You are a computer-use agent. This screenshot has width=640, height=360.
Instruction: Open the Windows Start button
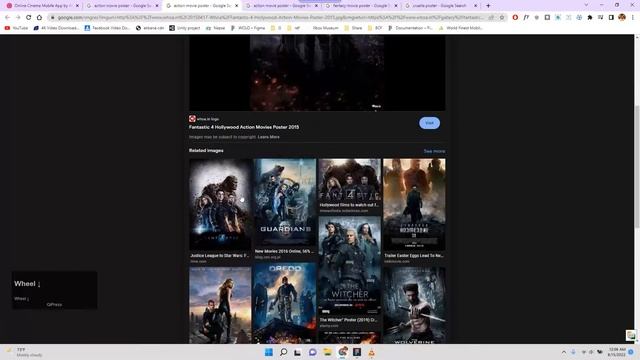pos(269,352)
